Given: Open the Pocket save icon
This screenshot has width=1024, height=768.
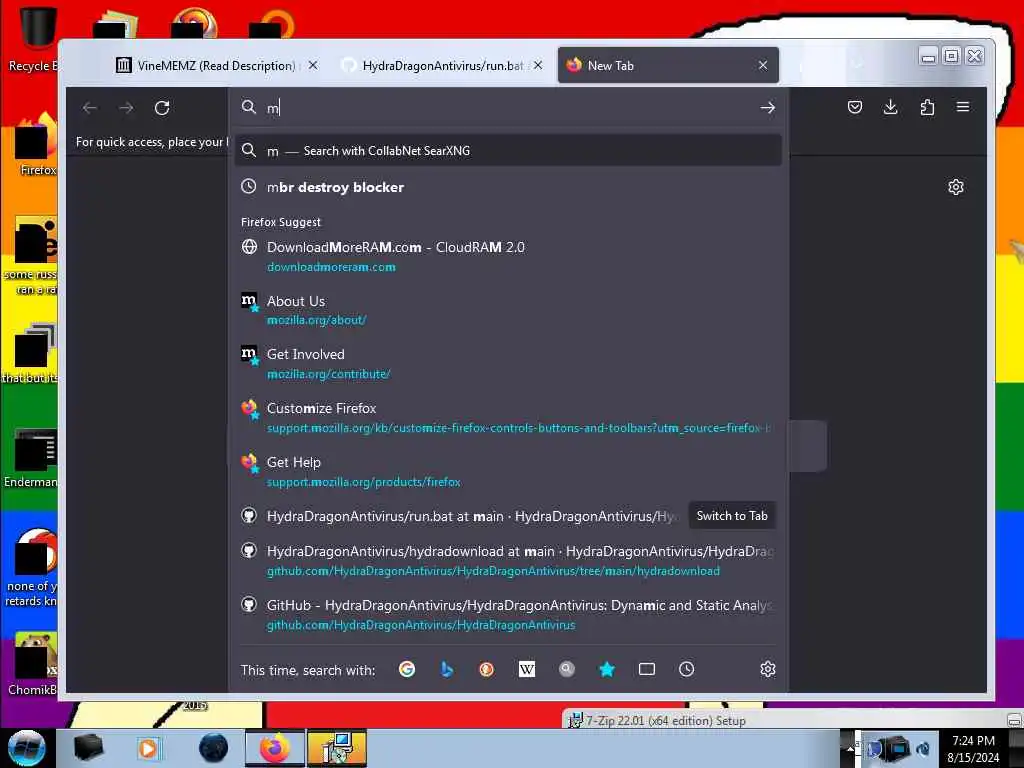Looking at the screenshot, I should [854, 107].
